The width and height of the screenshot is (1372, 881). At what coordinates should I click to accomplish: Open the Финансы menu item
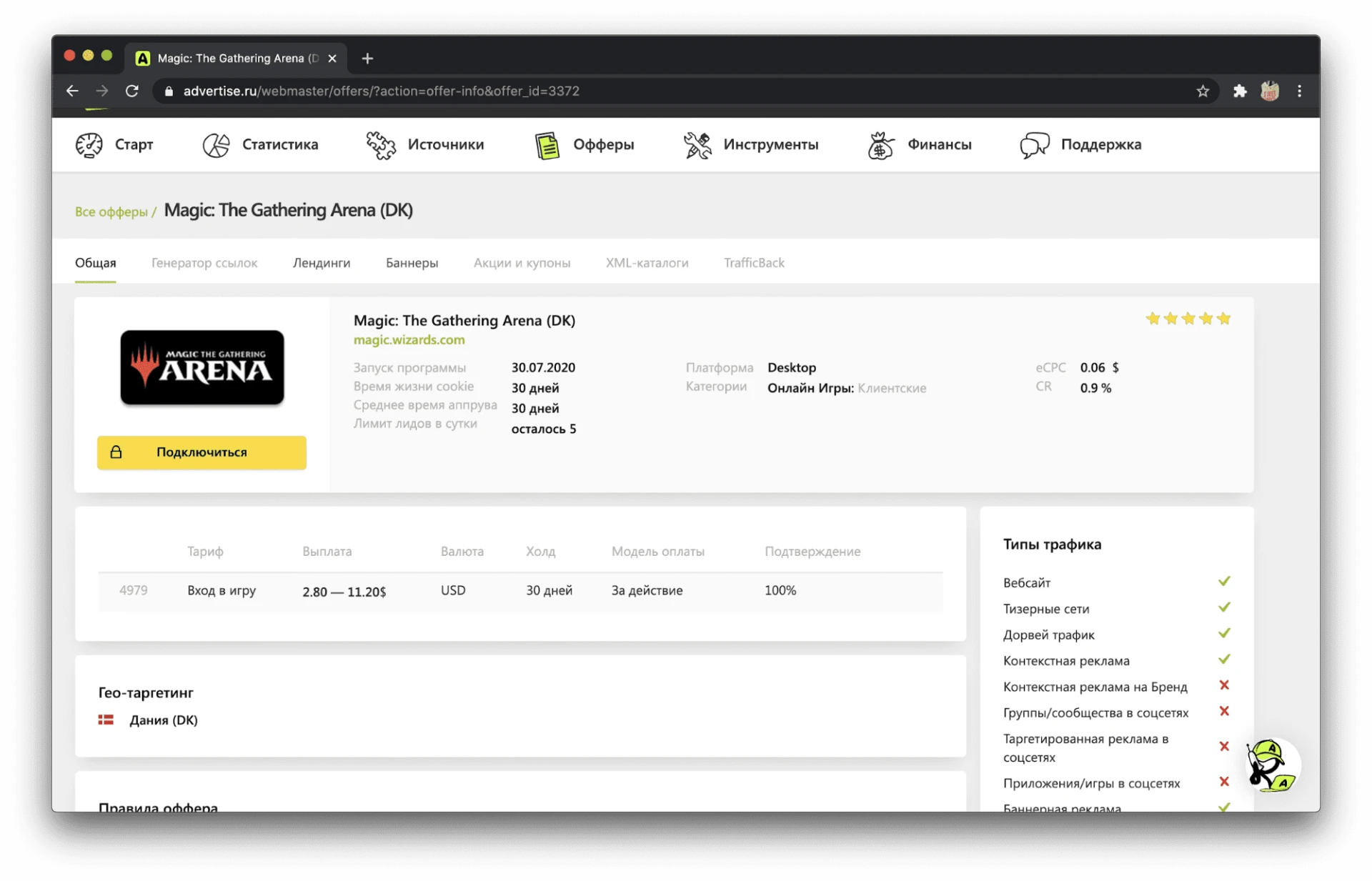(940, 144)
